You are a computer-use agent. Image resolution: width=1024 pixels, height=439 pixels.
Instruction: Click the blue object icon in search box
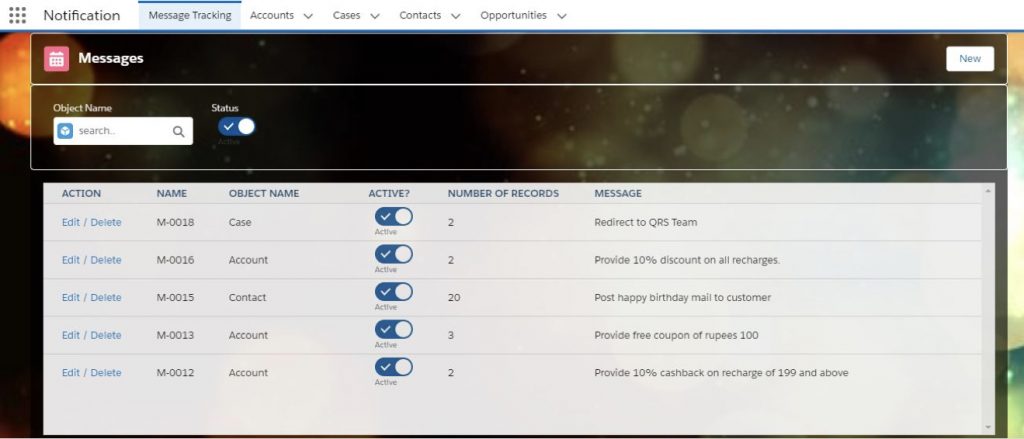pyautogui.click(x=65, y=131)
